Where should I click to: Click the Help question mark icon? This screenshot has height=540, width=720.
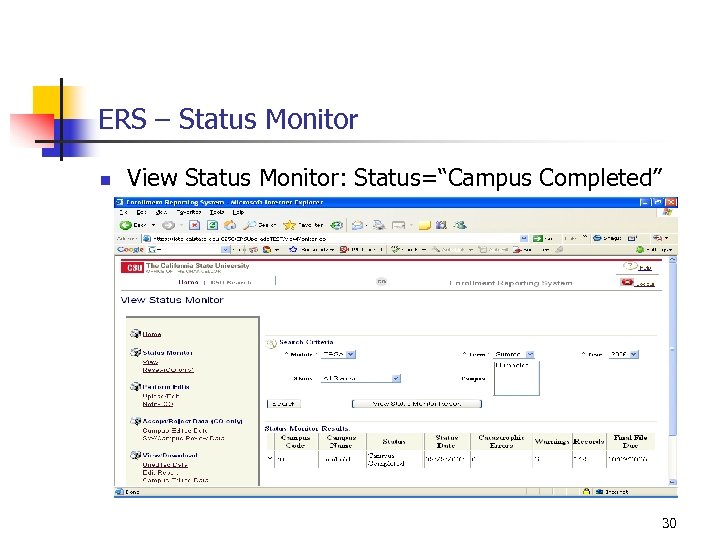(x=630, y=266)
